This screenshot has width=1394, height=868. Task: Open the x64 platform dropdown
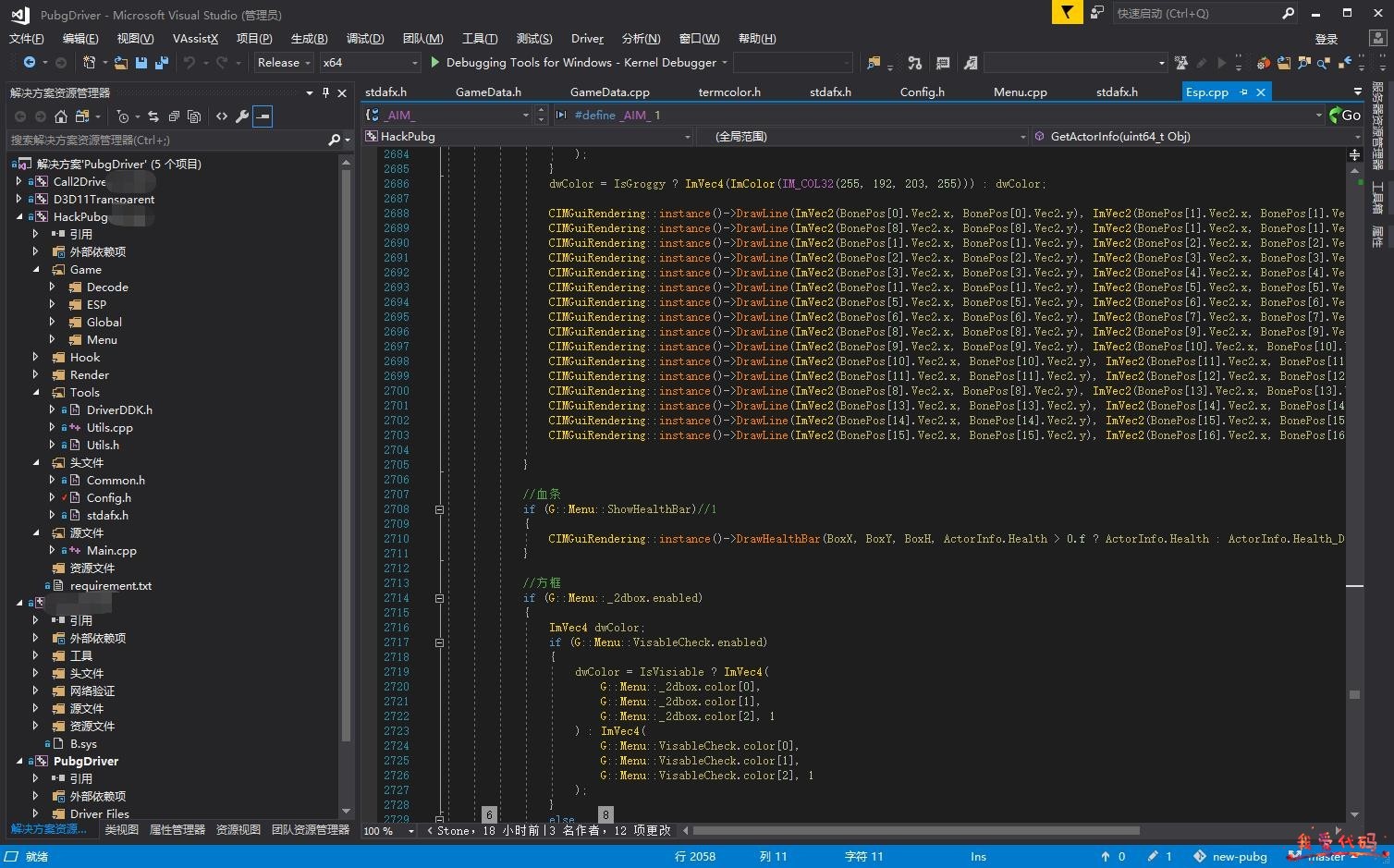click(370, 62)
